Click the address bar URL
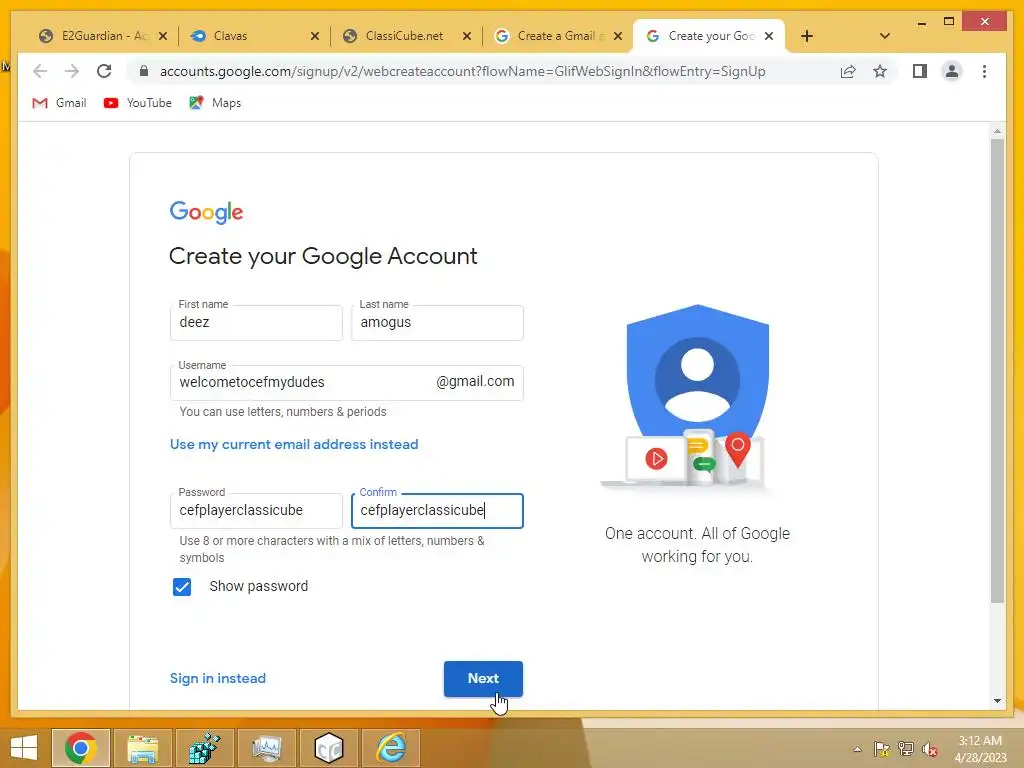This screenshot has height=768, width=1024. pyautogui.click(x=462, y=71)
